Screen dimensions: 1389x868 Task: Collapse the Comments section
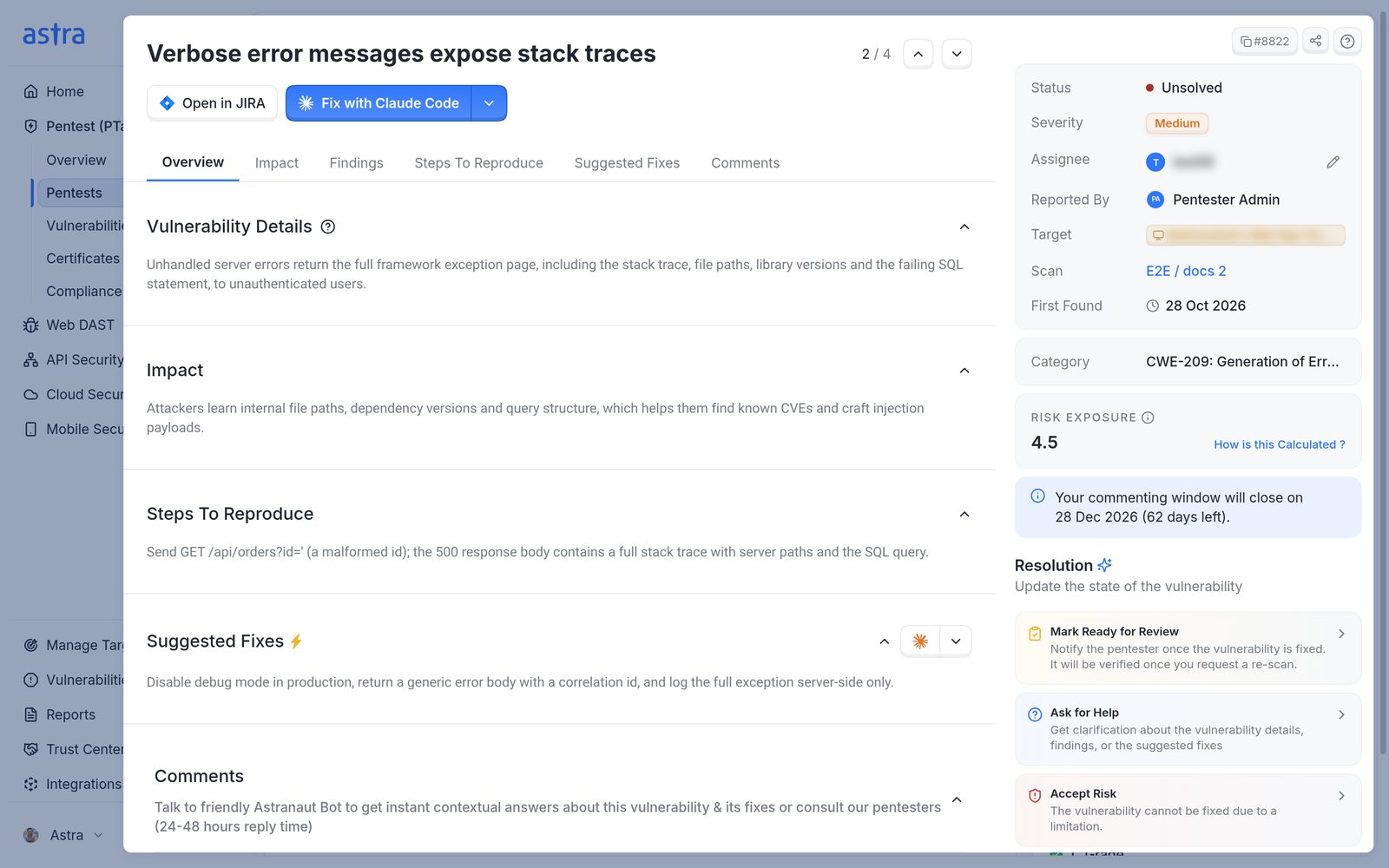(957, 799)
